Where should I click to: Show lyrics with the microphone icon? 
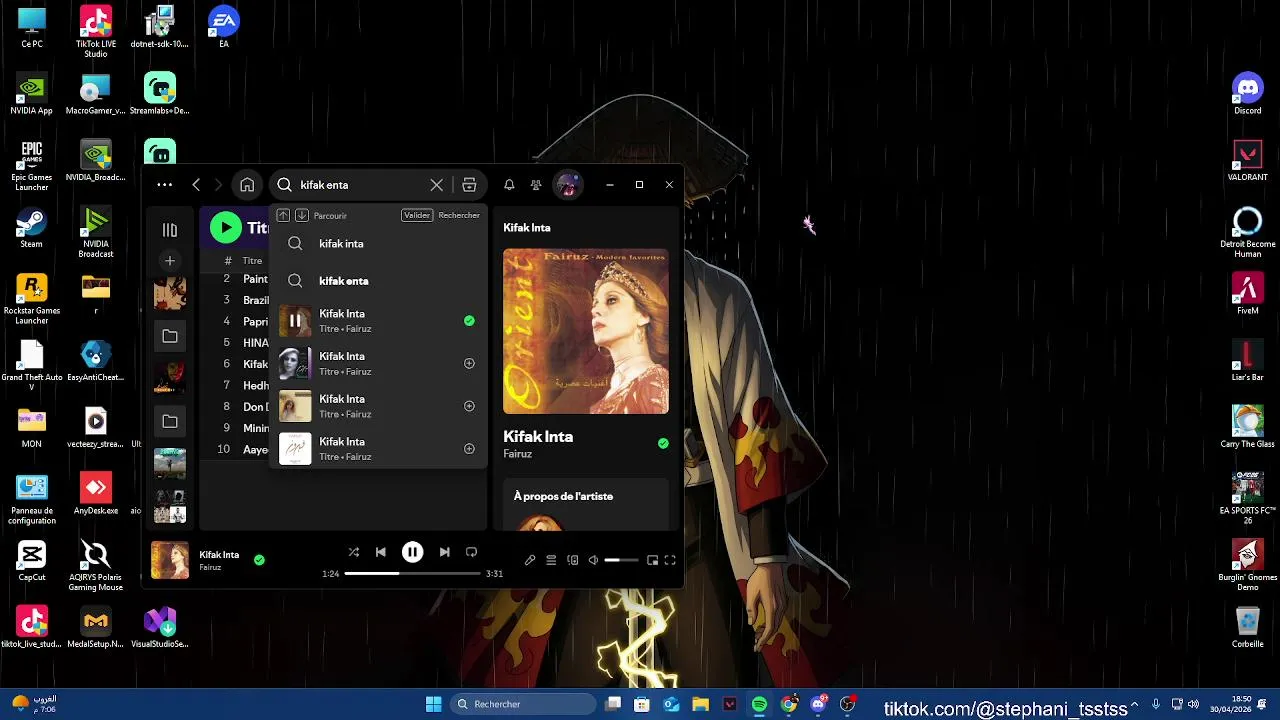pos(530,560)
